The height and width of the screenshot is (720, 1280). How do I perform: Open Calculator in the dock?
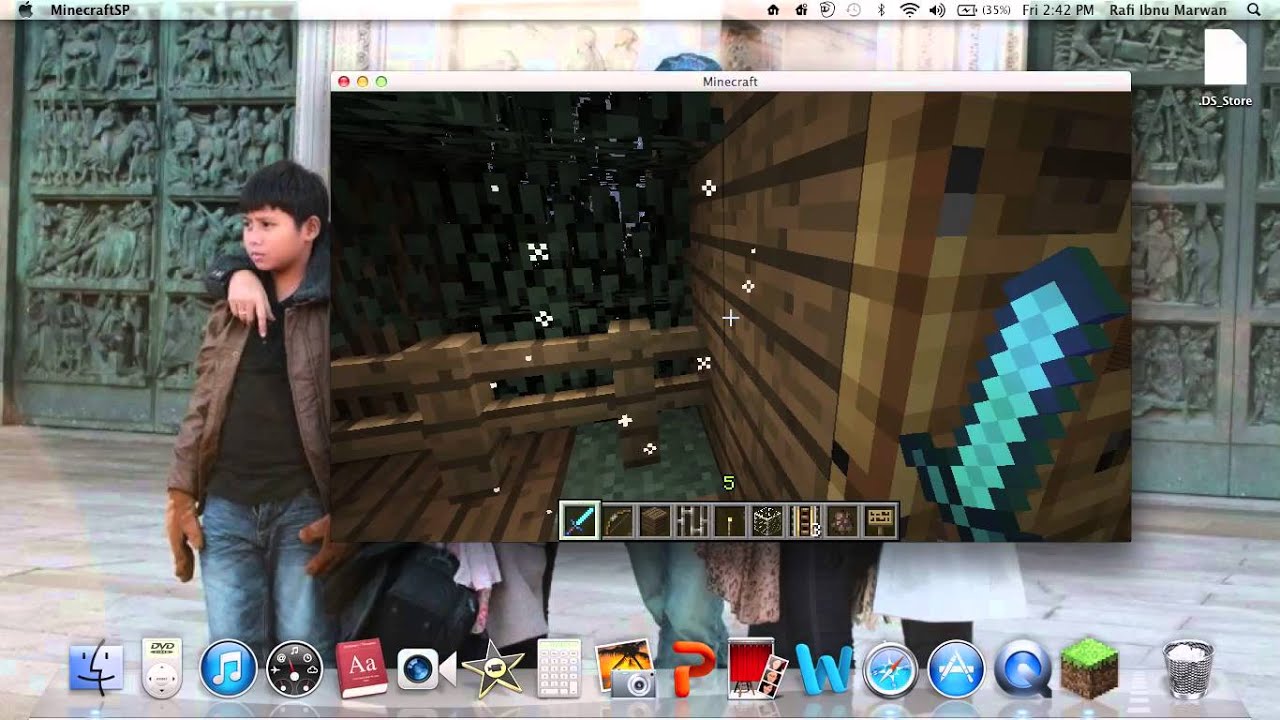pos(559,669)
